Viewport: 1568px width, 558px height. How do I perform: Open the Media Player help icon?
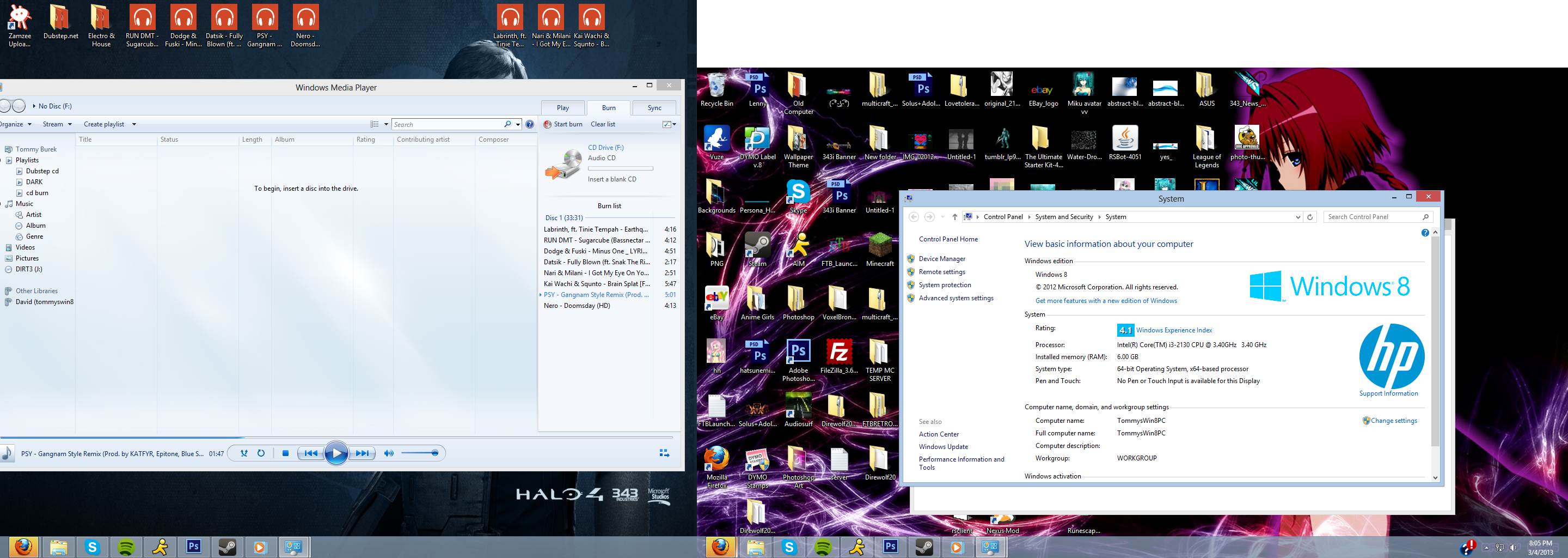point(530,124)
